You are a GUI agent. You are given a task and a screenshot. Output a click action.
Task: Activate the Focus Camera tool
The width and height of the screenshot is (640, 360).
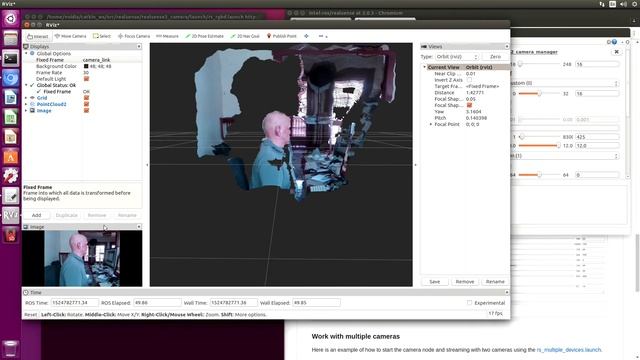(134, 36)
